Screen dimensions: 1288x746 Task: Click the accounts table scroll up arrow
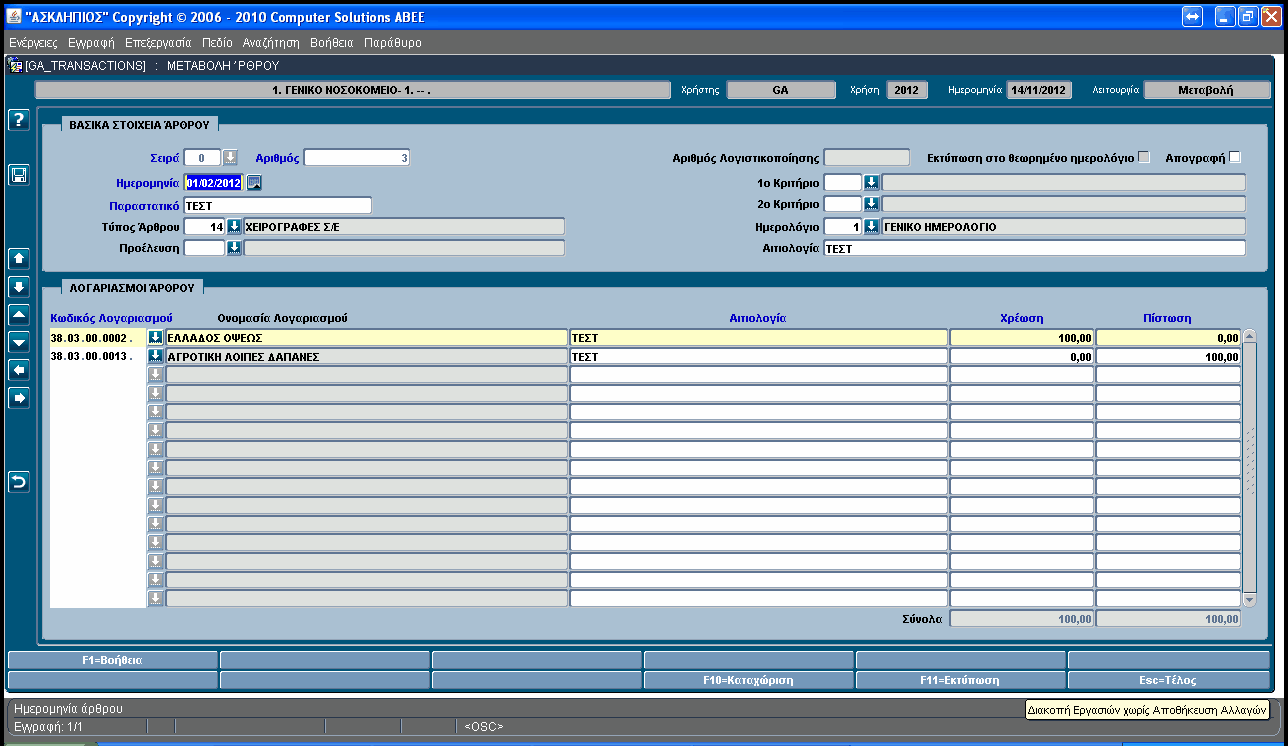pos(1249,337)
